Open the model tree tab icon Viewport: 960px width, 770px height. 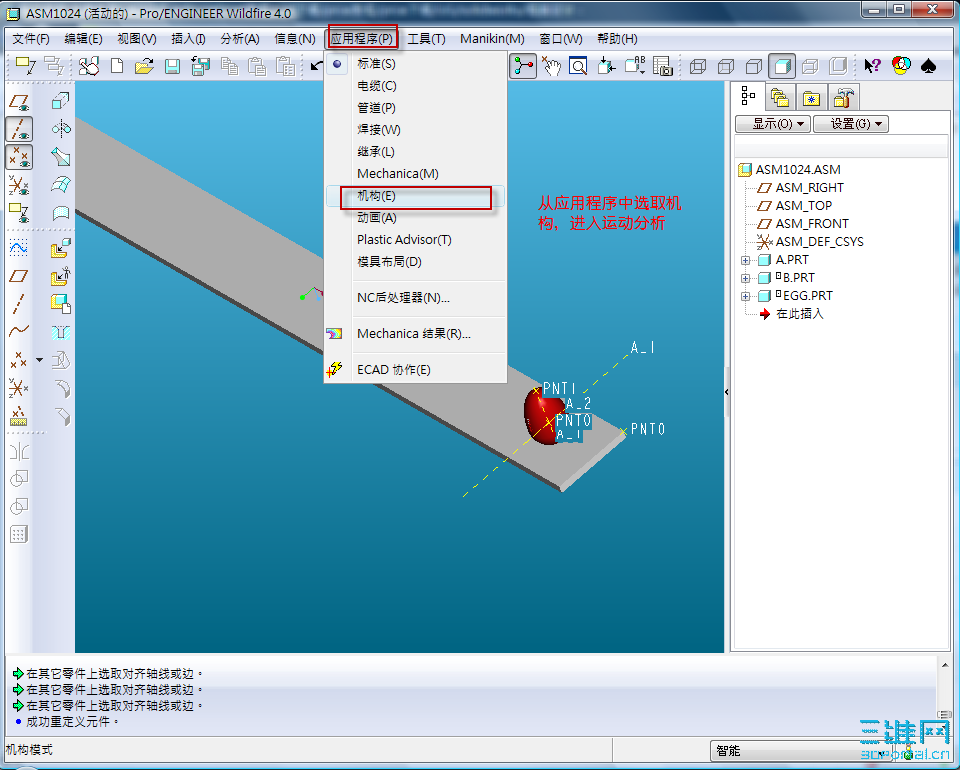click(x=748, y=97)
